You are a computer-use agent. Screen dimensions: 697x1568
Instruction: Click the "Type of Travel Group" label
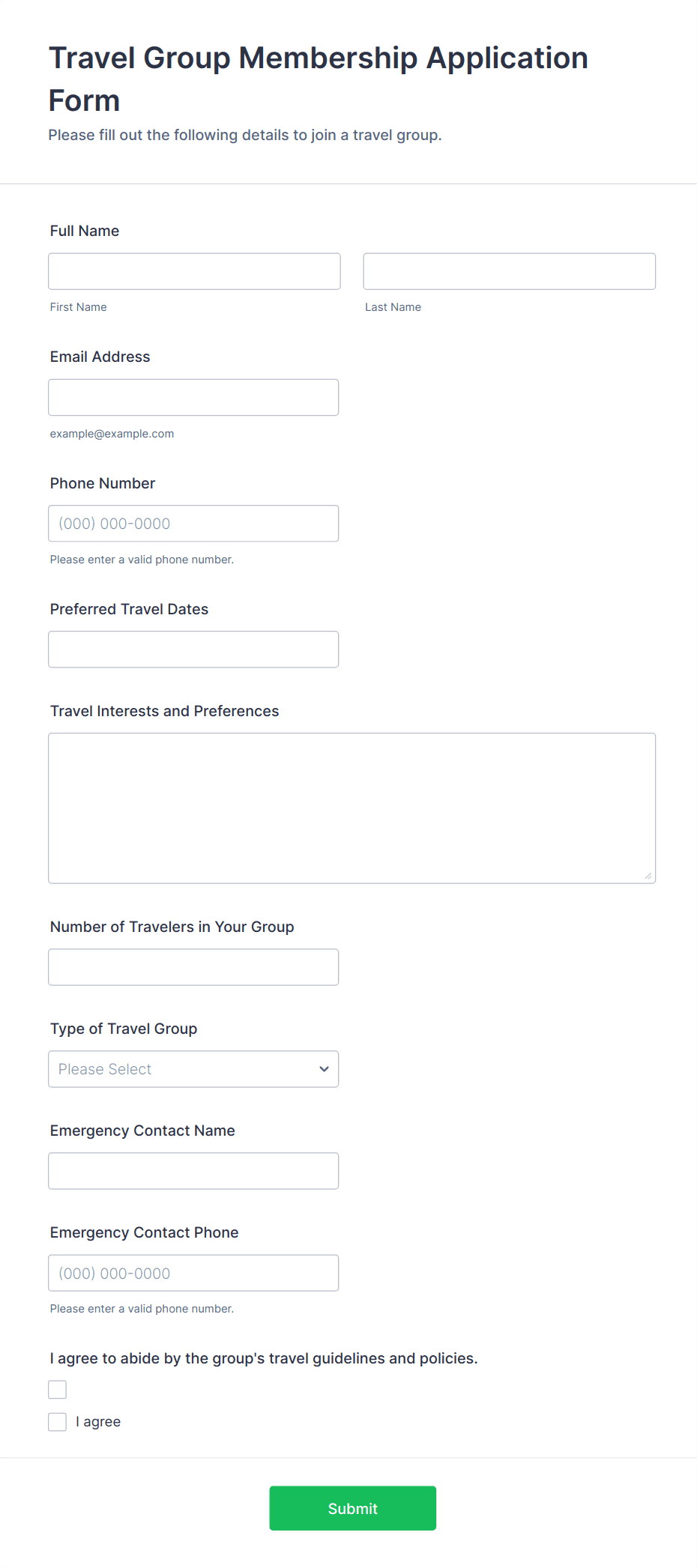[124, 1029]
